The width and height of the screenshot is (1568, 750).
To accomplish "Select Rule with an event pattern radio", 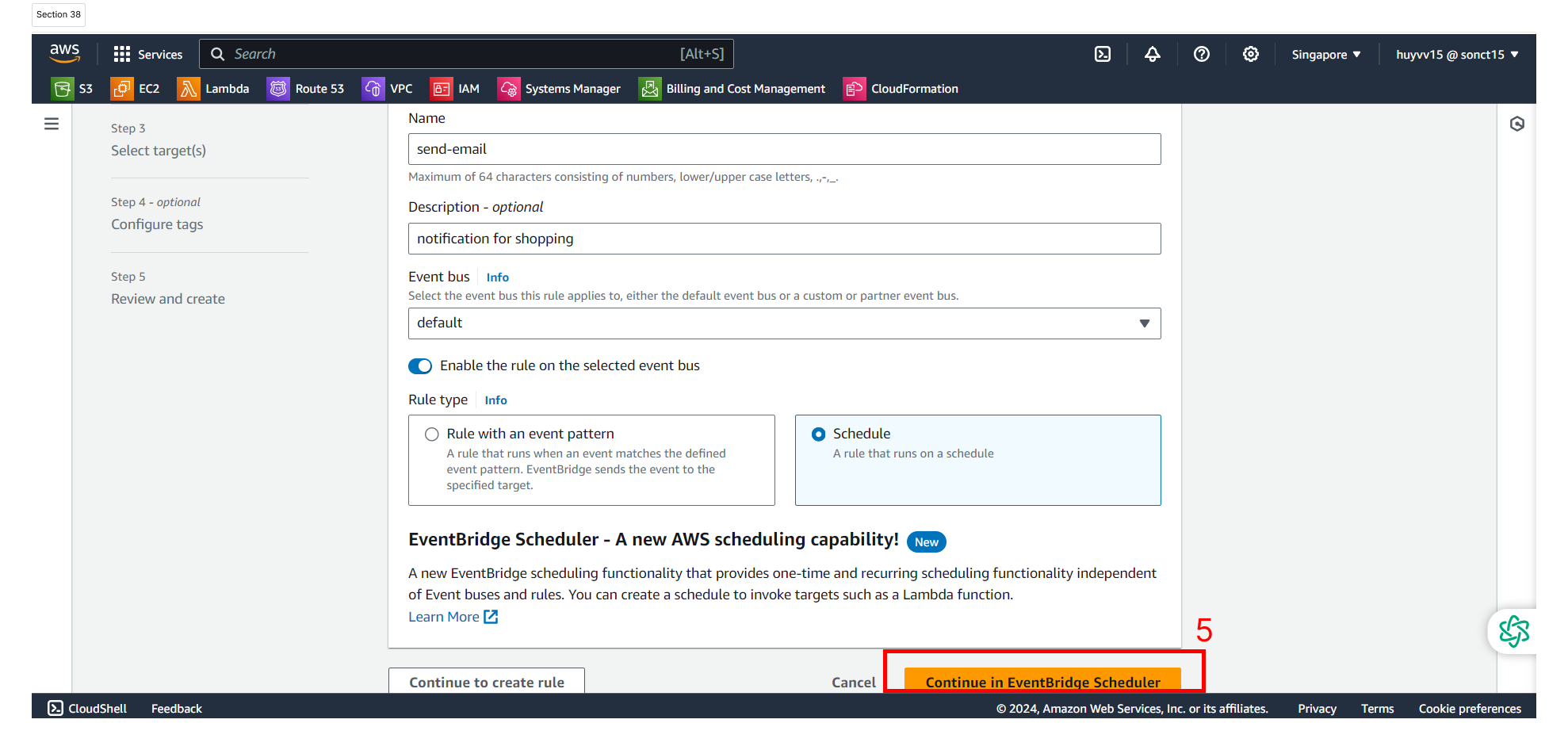I will click(x=431, y=434).
